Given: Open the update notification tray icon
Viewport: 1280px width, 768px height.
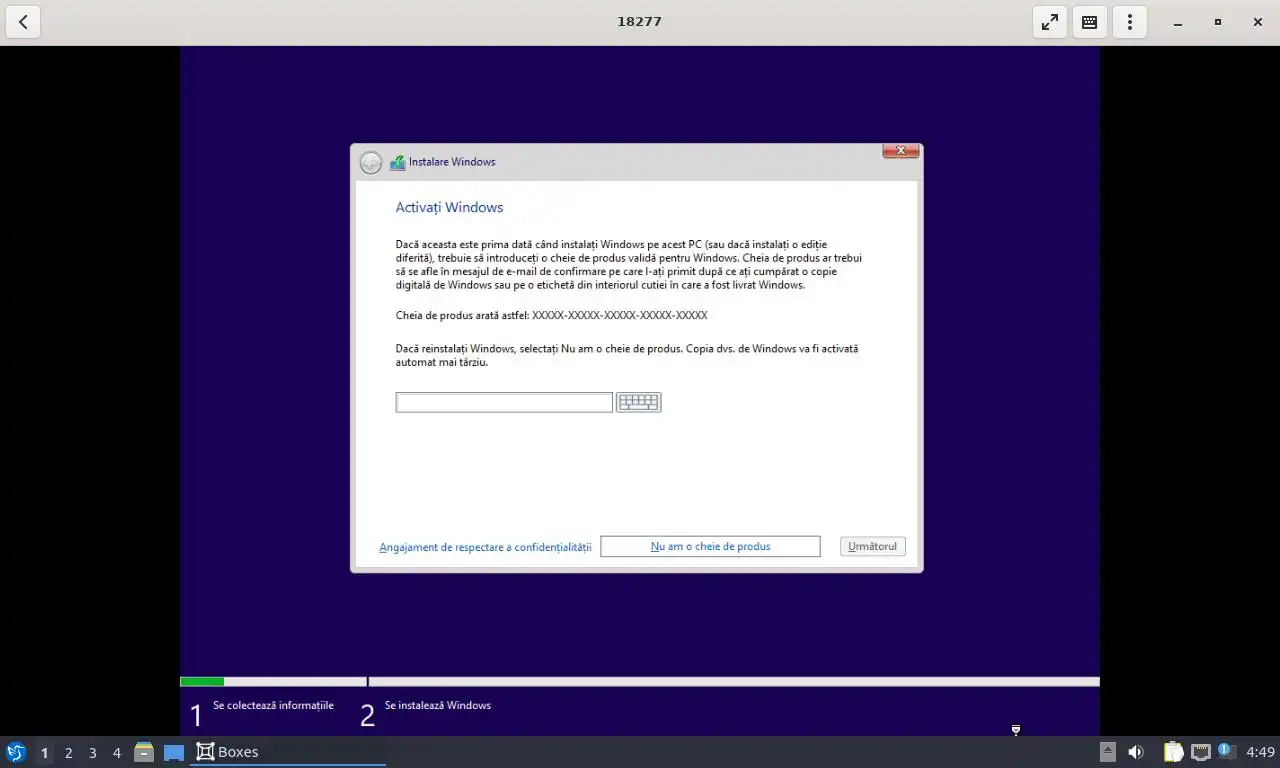Looking at the screenshot, I should [1226, 751].
